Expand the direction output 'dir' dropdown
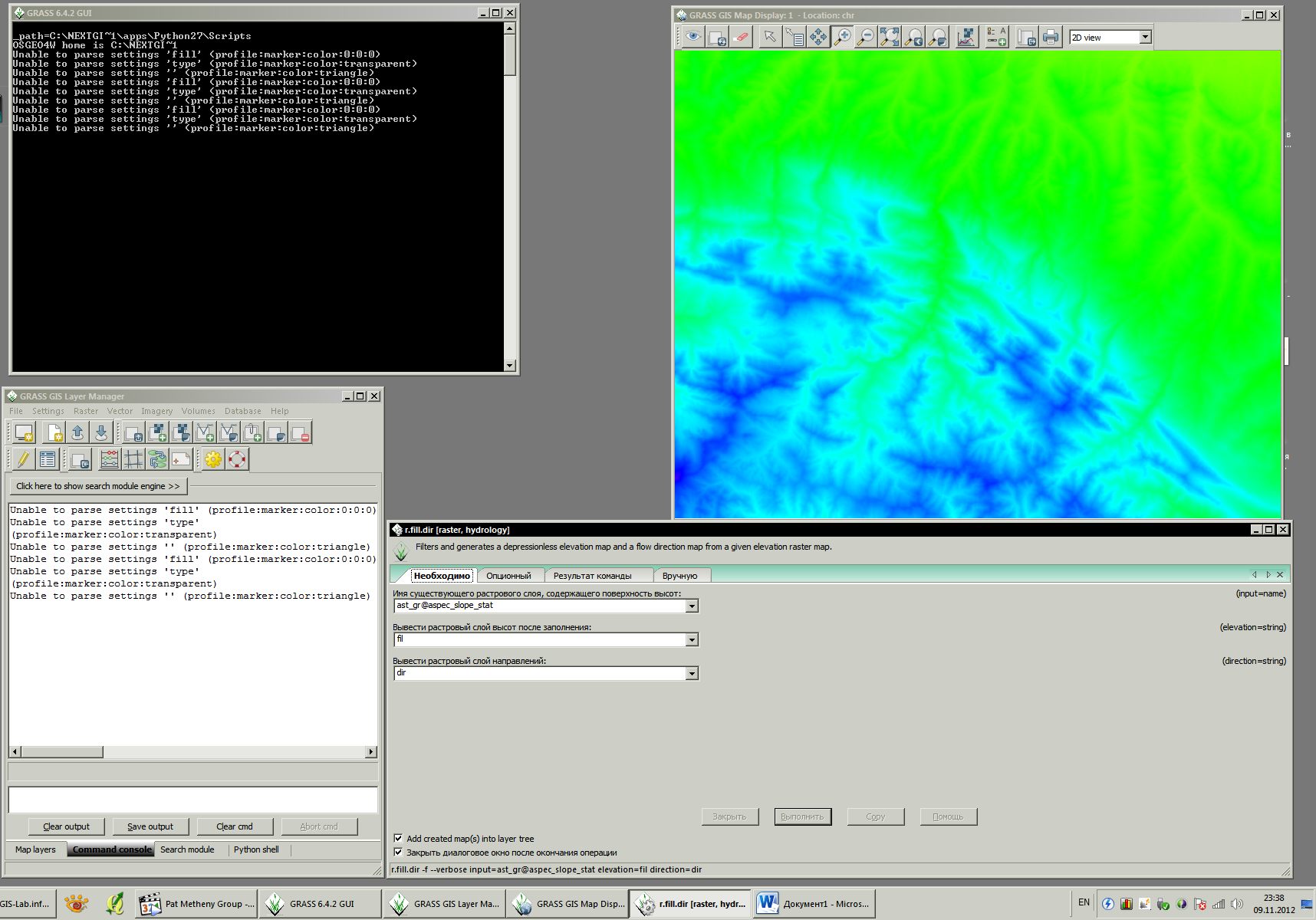1316x920 pixels. pos(692,674)
